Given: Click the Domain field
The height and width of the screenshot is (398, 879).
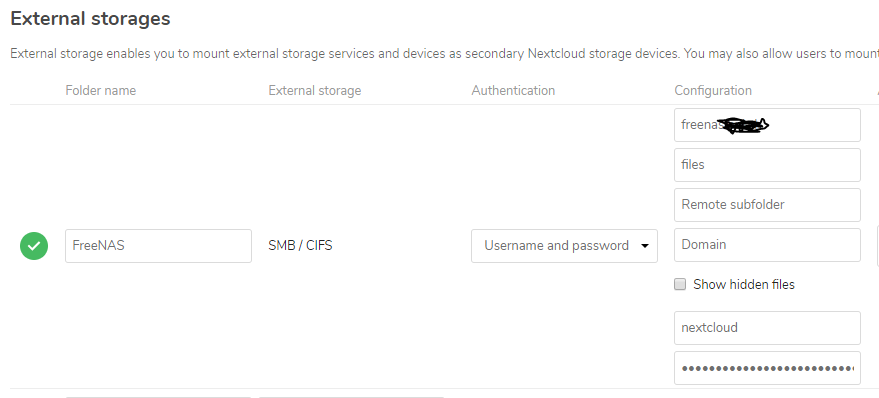Looking at the screenshot, I should tap(767, 244).
